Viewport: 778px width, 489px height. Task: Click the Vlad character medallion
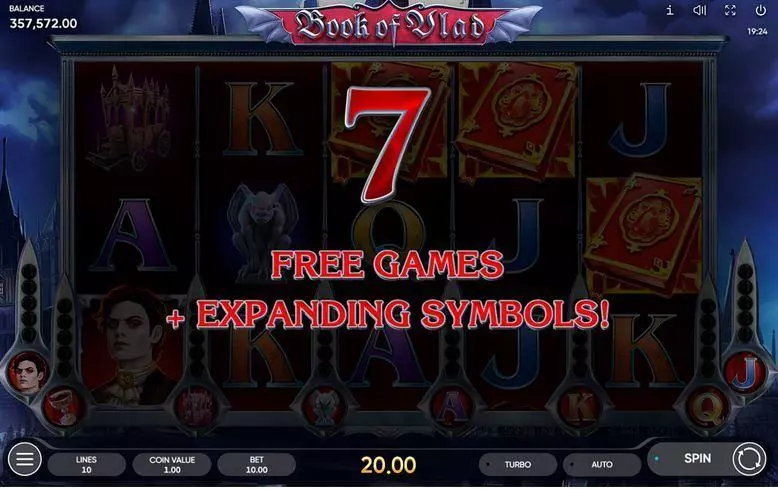(28, 371)
